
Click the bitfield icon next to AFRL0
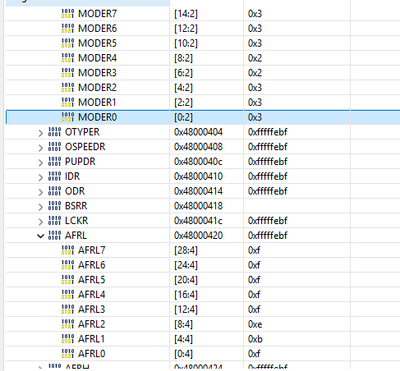pos(68,354)
